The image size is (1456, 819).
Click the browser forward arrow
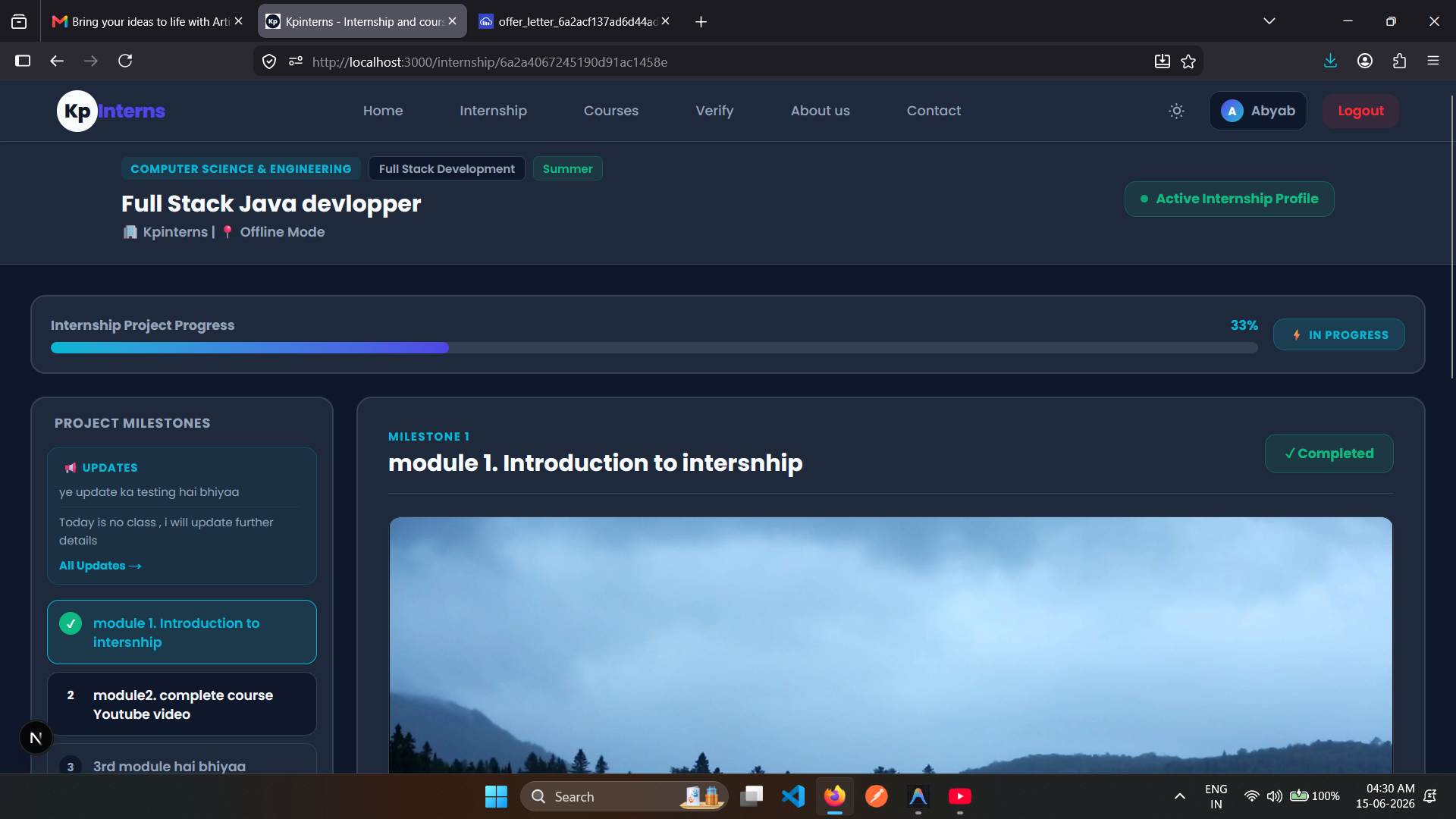[x=91, y=61]
